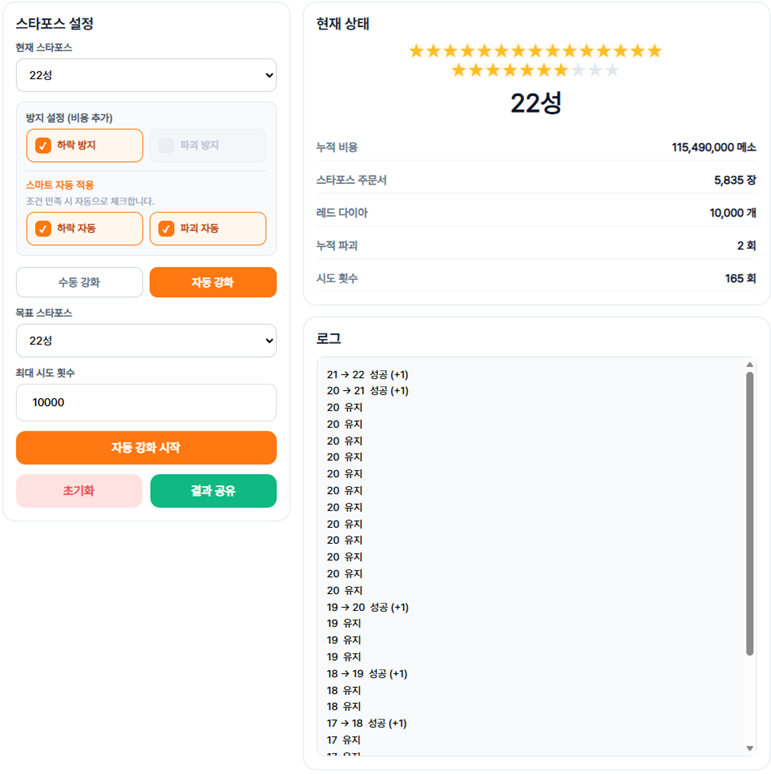Click the first gold star in the top row
The width and height of the screenshot is (771, 774).
coord(417,51)
